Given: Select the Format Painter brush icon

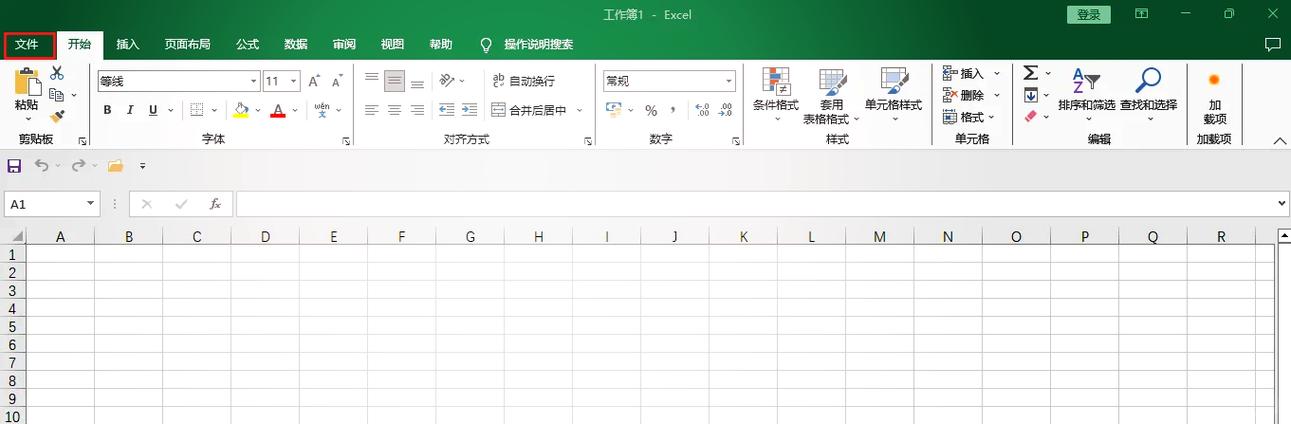Looking at the screenshot, I should click(x=57, y=116).
